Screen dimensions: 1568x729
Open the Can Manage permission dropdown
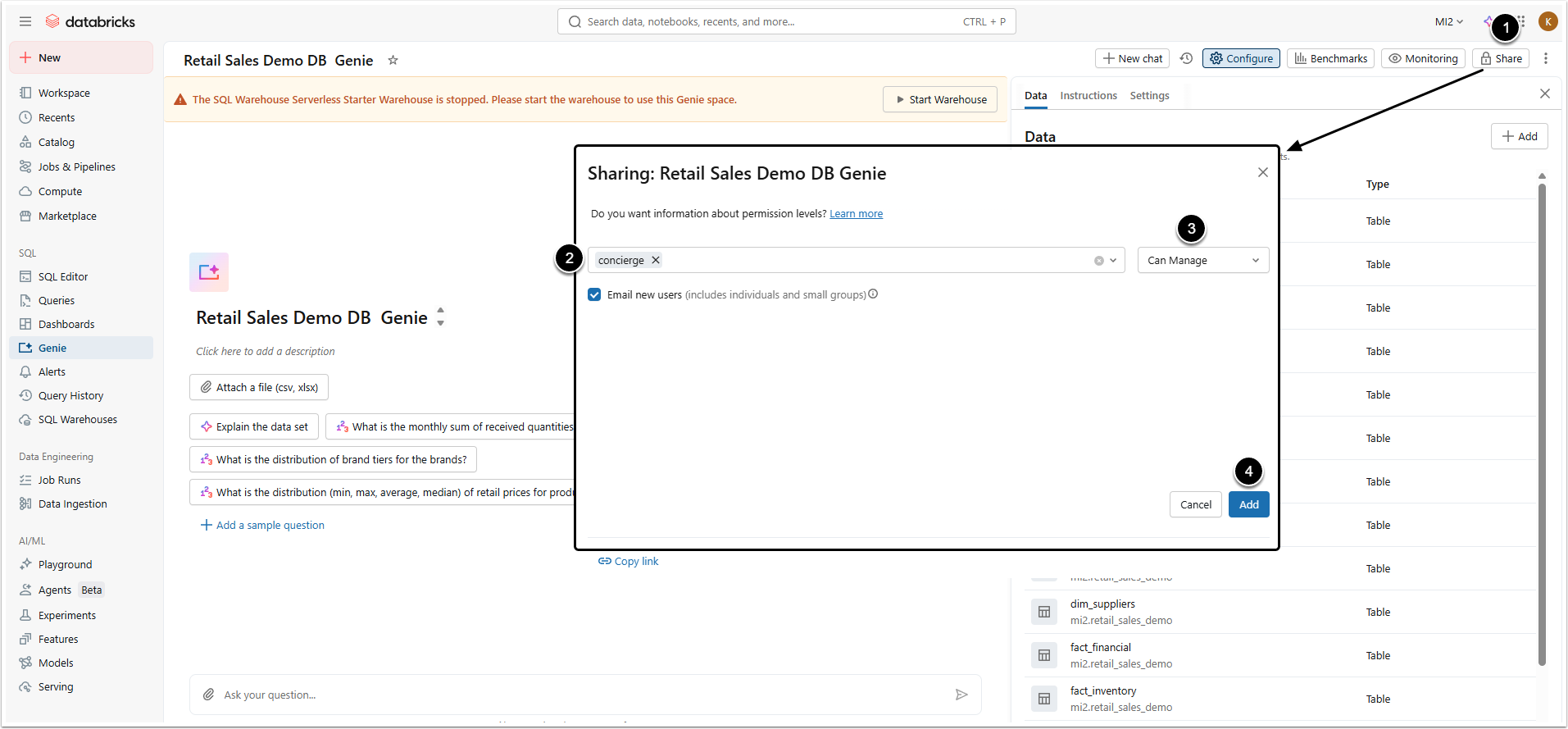click(1202, 260)
